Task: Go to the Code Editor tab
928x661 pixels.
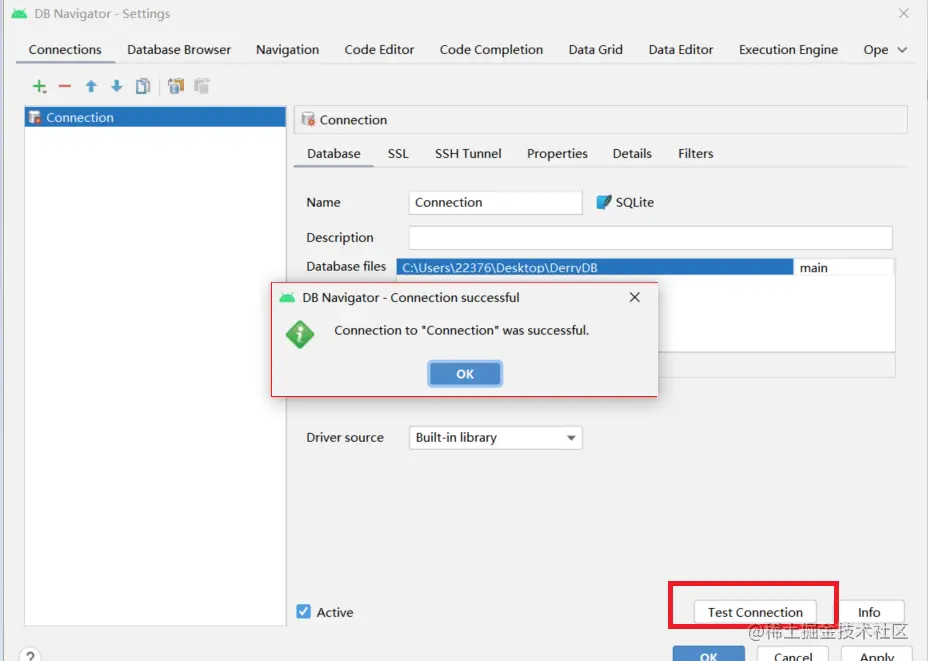Action: tap(379, 50)
